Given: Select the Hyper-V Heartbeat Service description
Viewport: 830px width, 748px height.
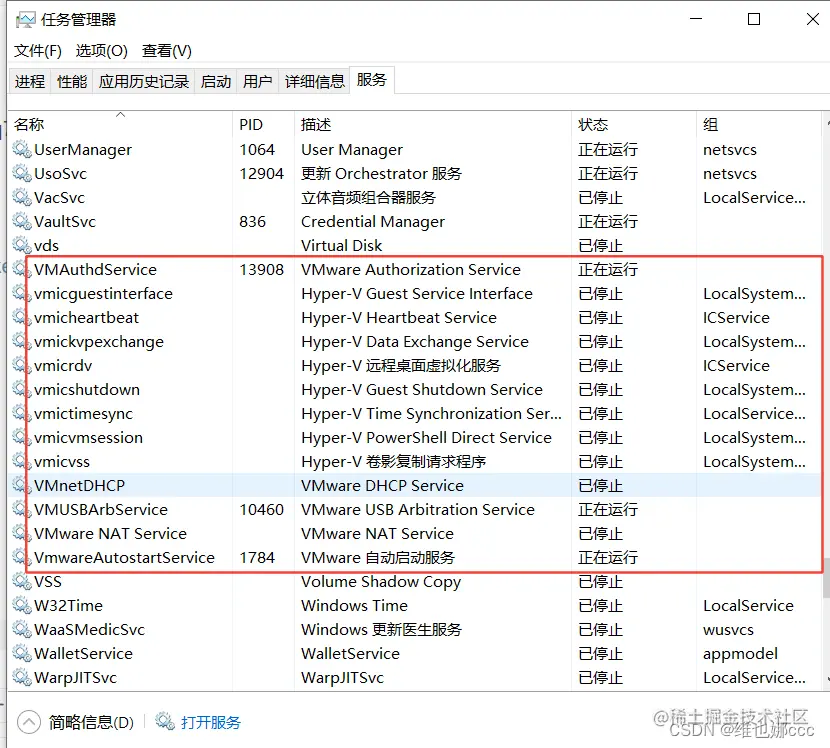Looking at the screenshot, I should [x=399, y=318].
